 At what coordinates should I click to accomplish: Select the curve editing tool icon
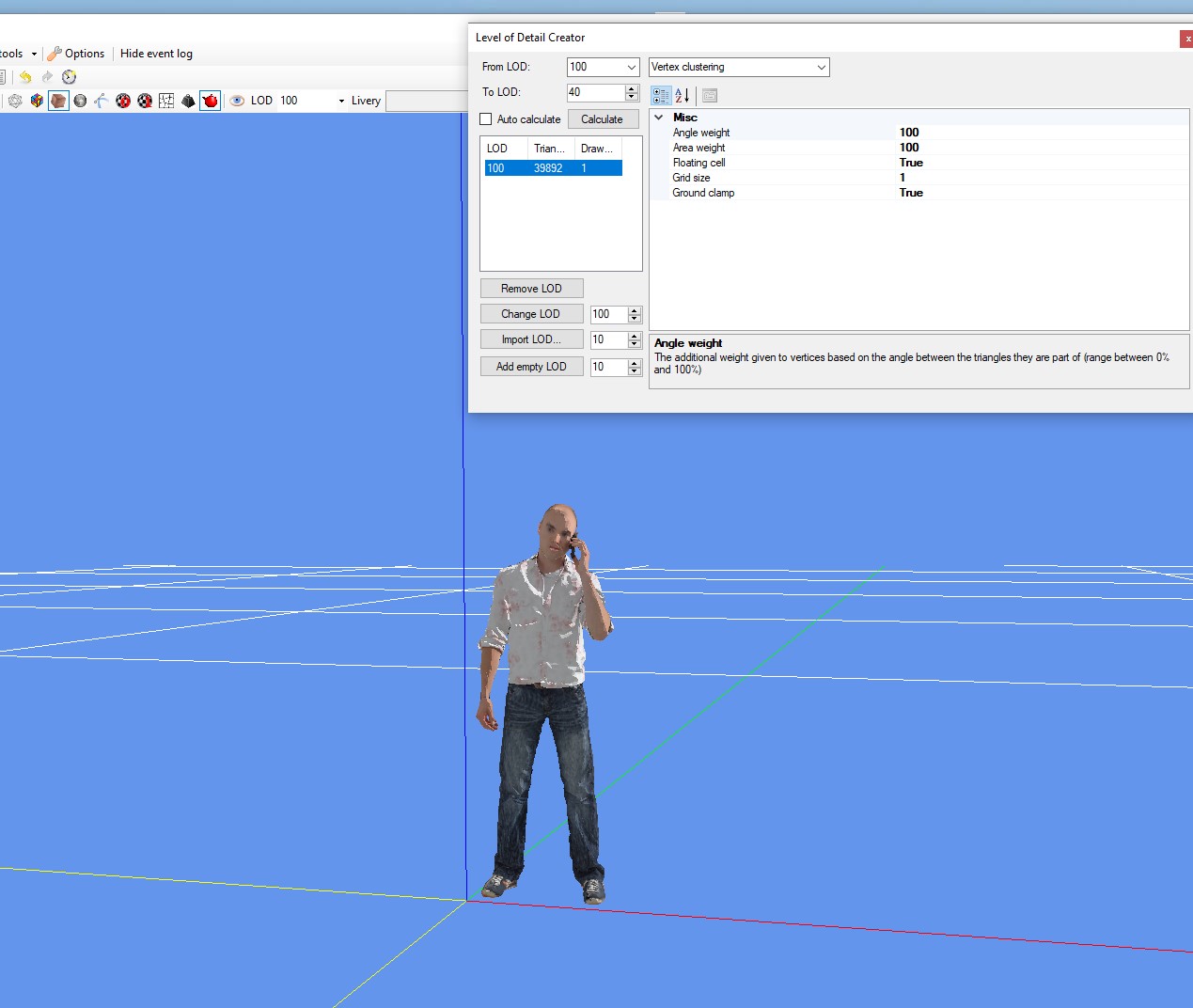(101, 100)
